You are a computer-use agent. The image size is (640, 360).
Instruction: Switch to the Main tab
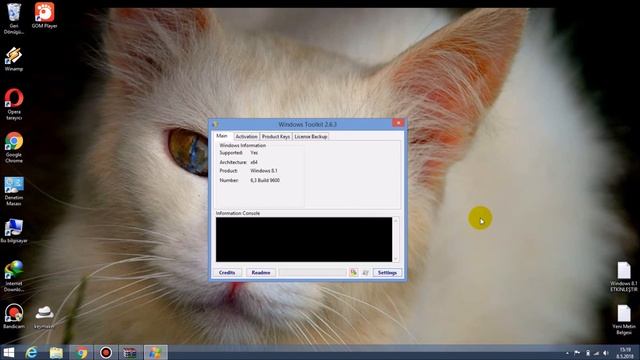point(222,136)
